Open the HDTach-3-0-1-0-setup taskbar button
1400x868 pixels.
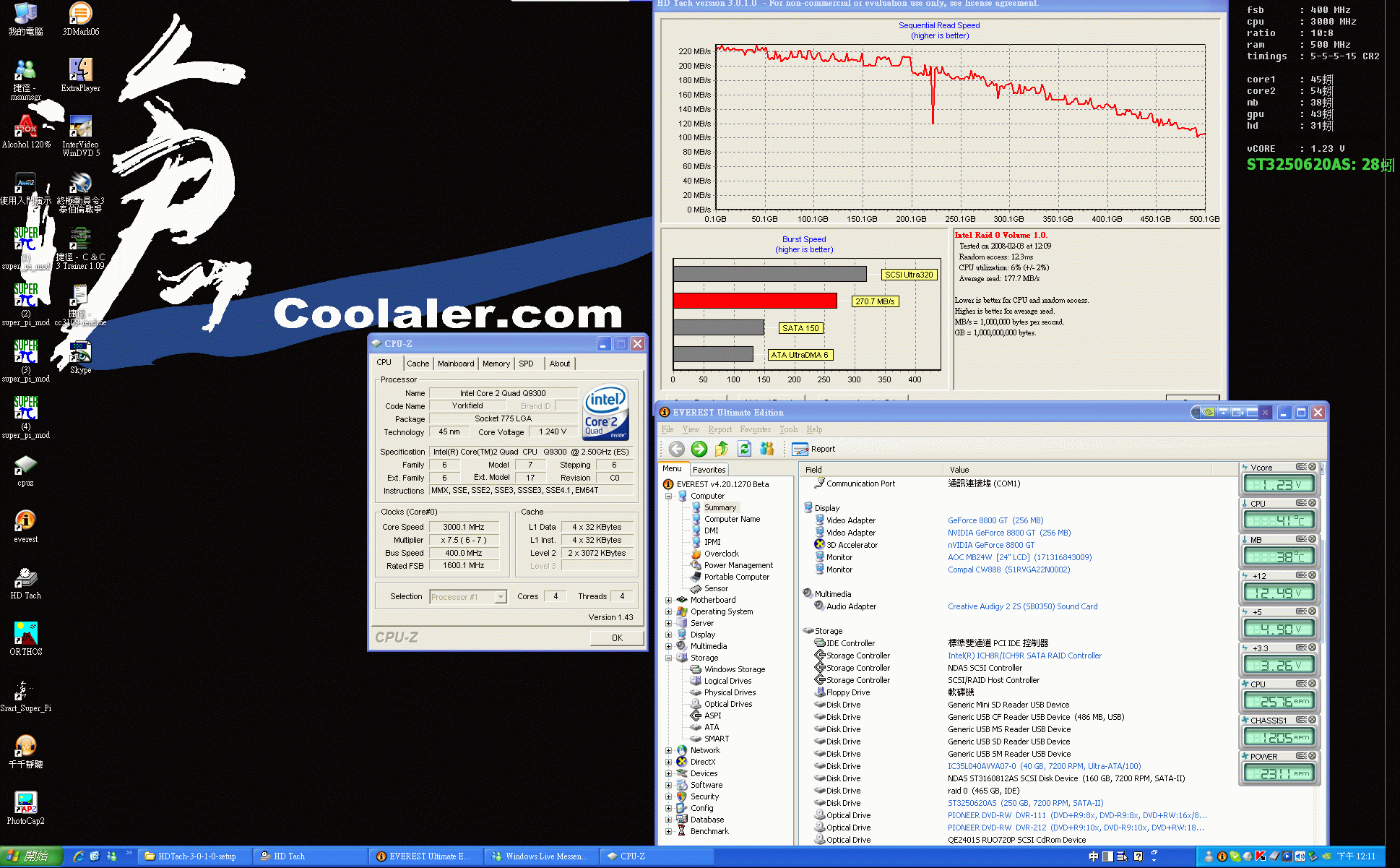point(195,856)
